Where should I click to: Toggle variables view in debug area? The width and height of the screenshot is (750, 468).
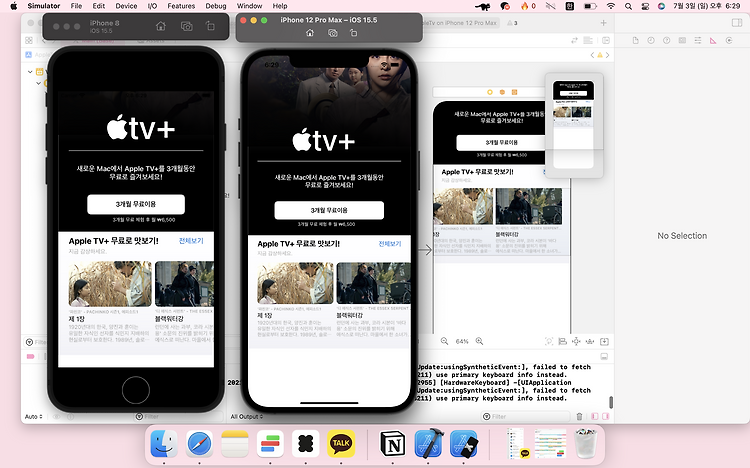(595, 416)
